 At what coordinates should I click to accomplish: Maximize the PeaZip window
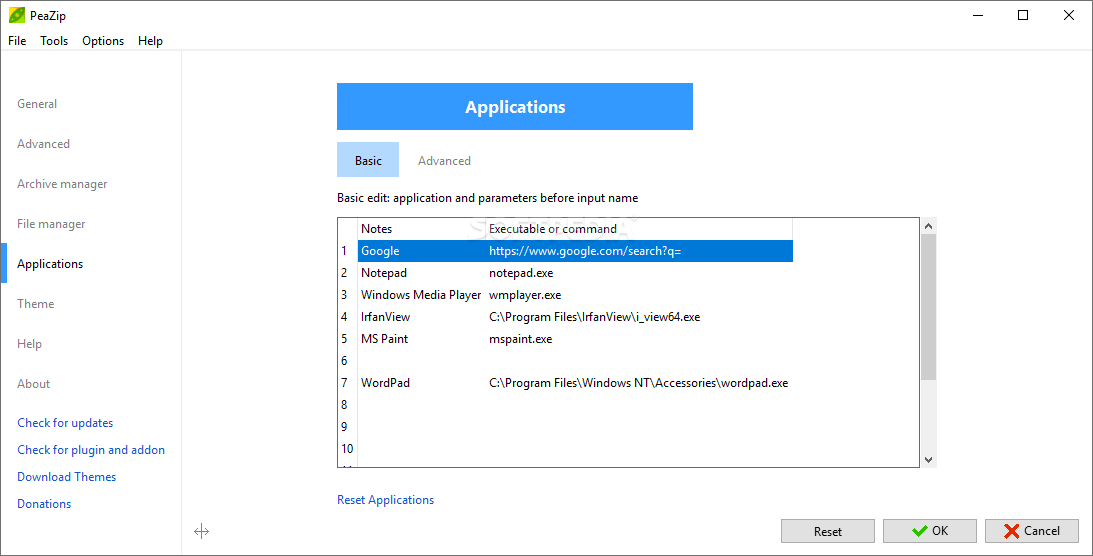pyautogui.click(x=1023, y=15)
